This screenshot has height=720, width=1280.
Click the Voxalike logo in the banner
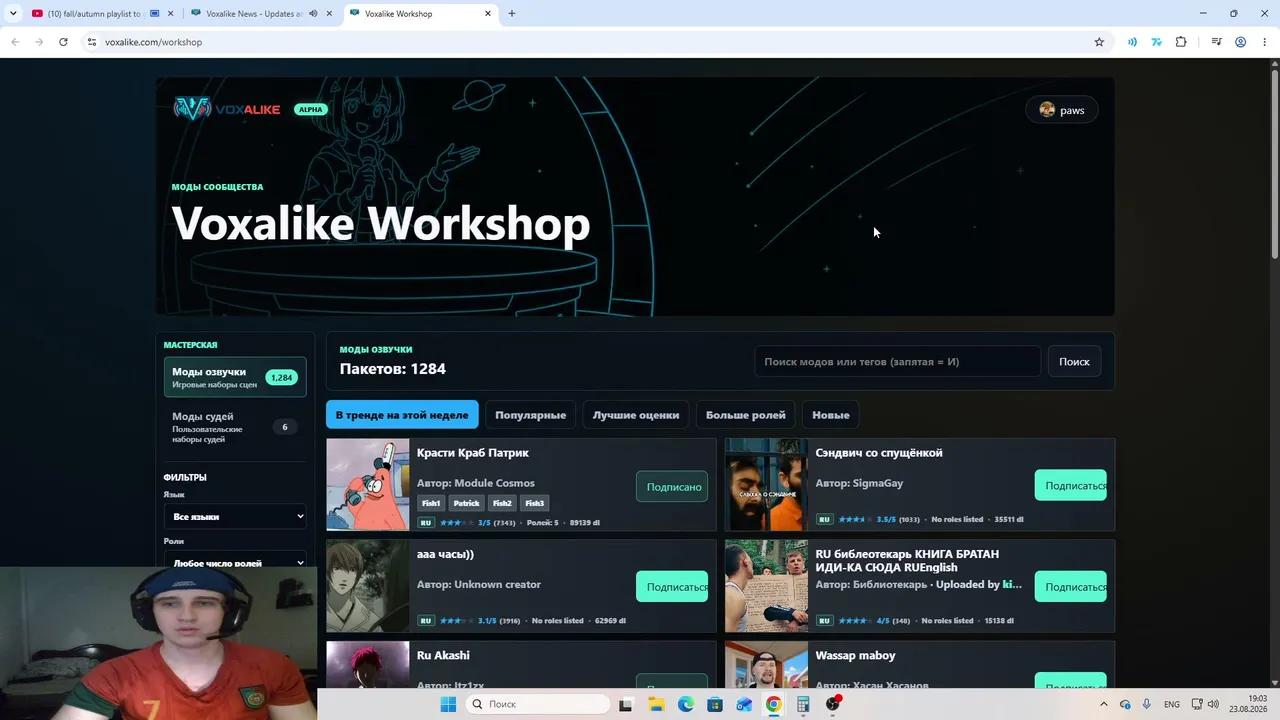click(227, 109)
